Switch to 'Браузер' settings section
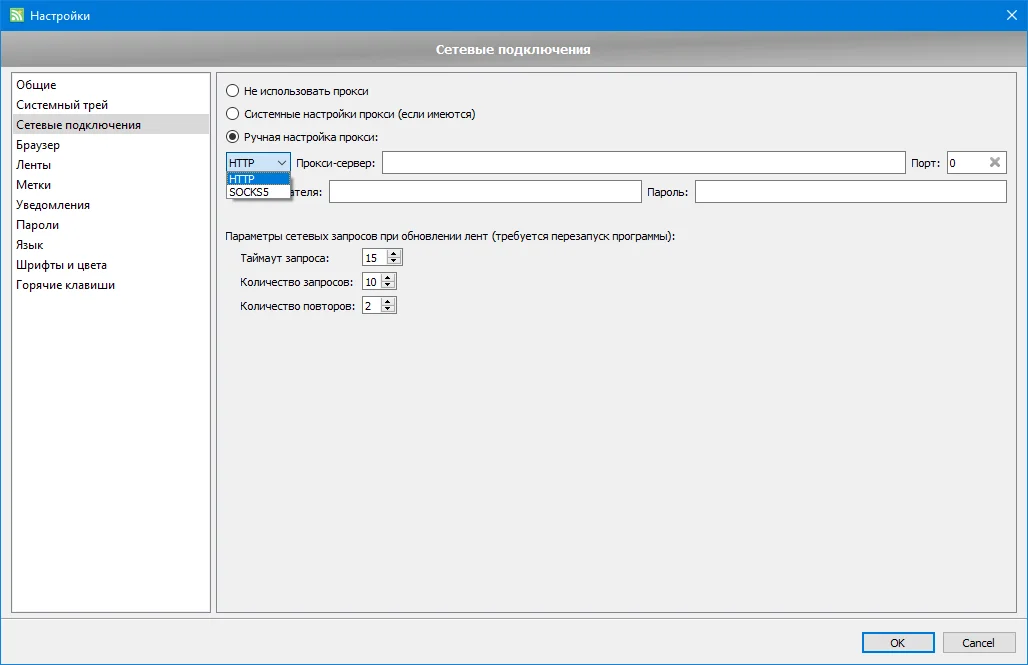 click(38, 145)
